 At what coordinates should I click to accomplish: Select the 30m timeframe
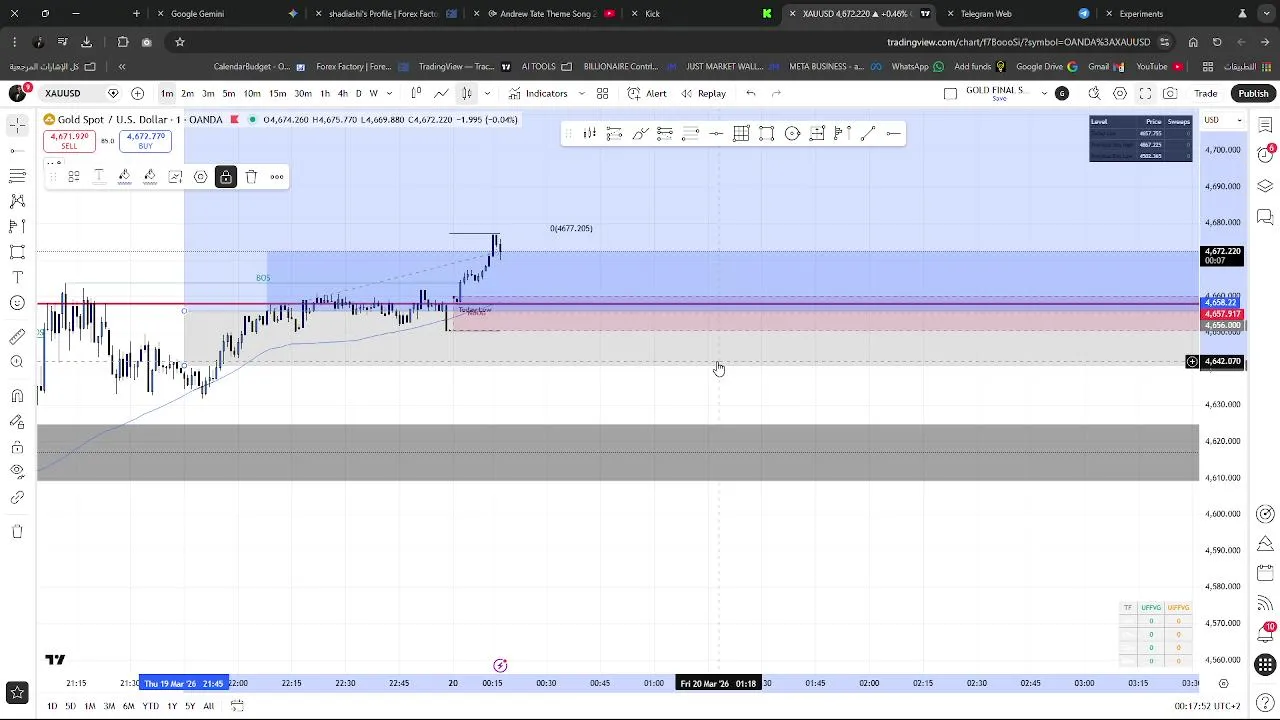point(302,93)
